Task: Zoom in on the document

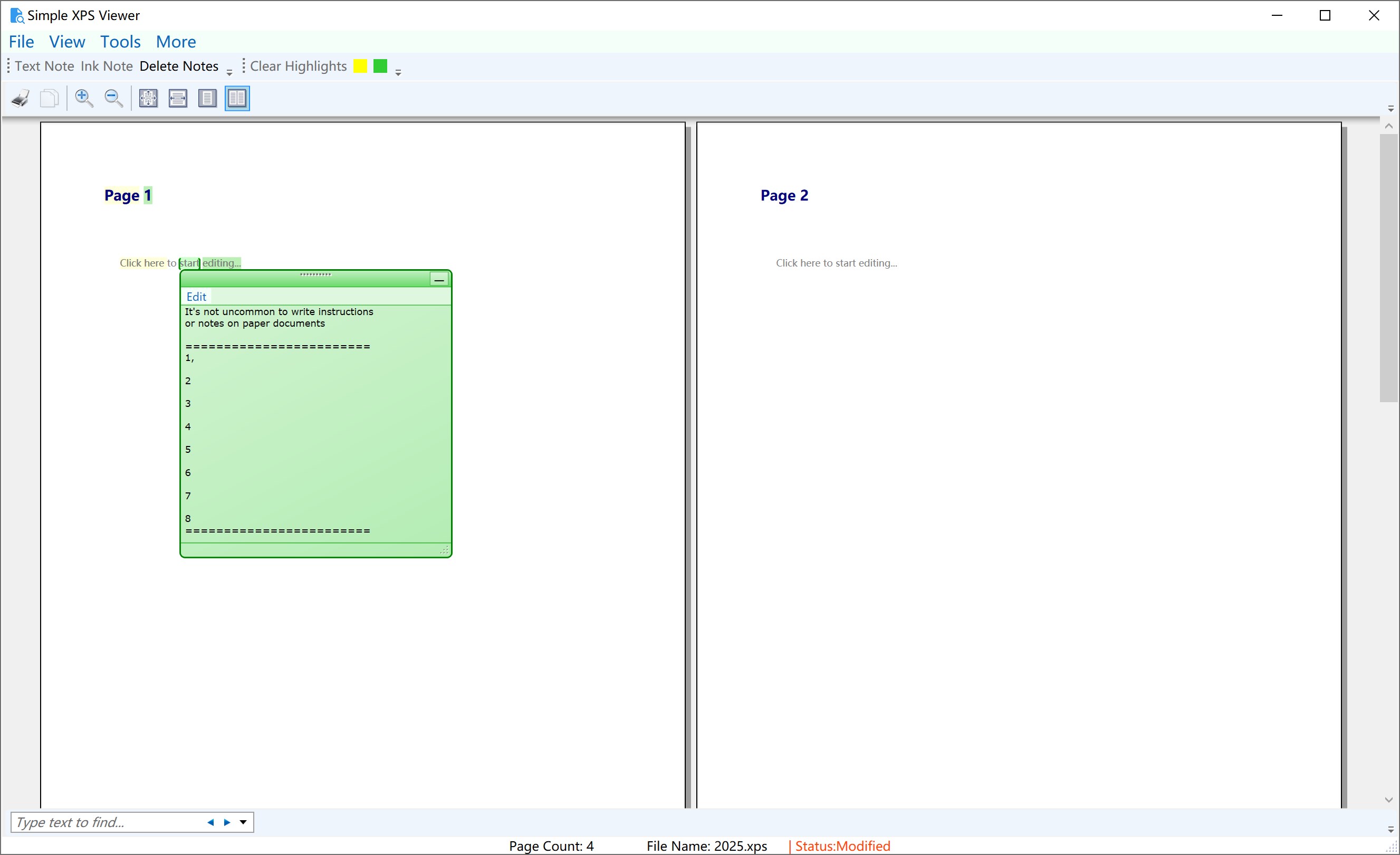Action: [x=84, y=98]
